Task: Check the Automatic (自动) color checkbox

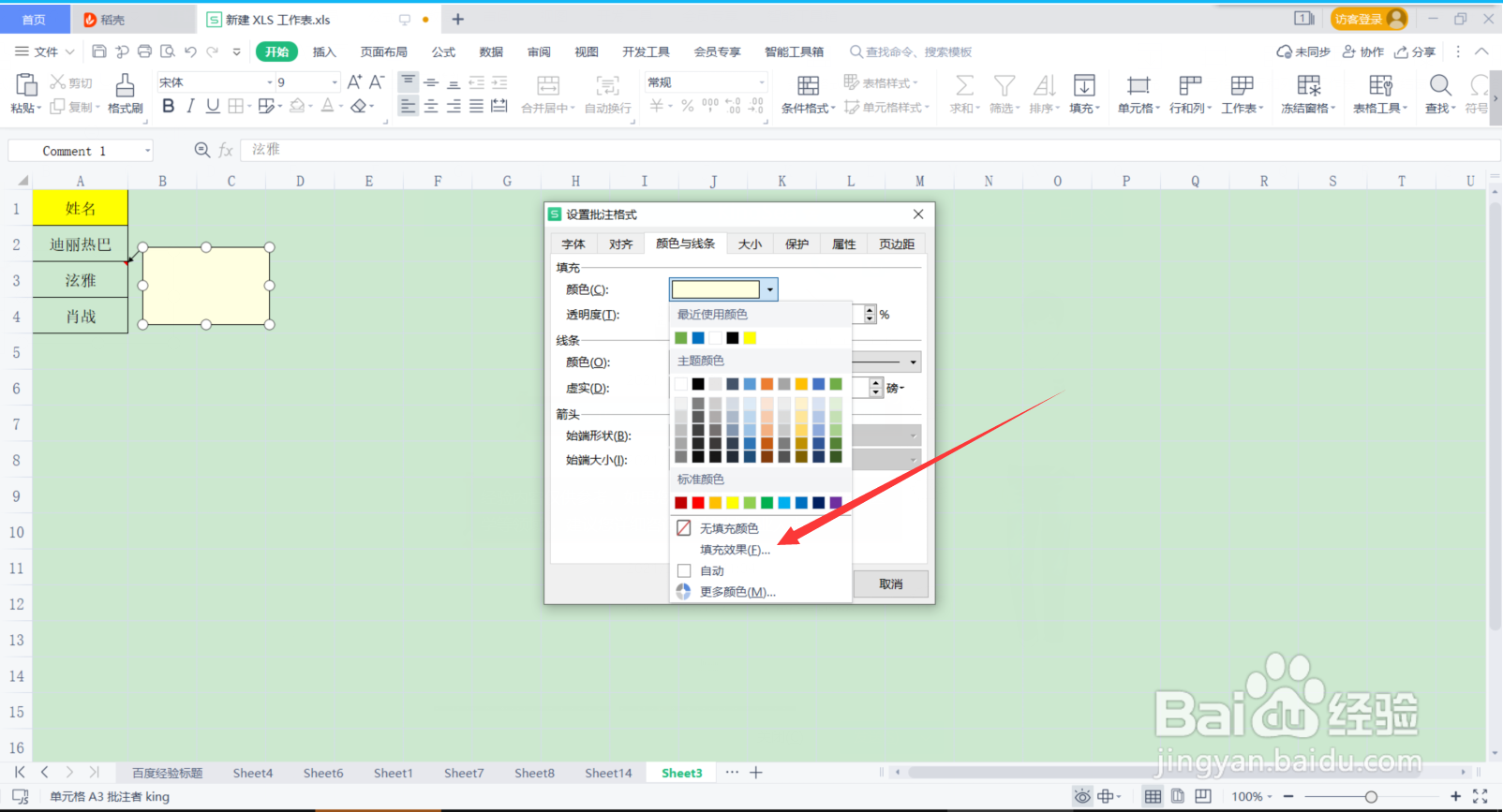Action: [x=684, y=570]
